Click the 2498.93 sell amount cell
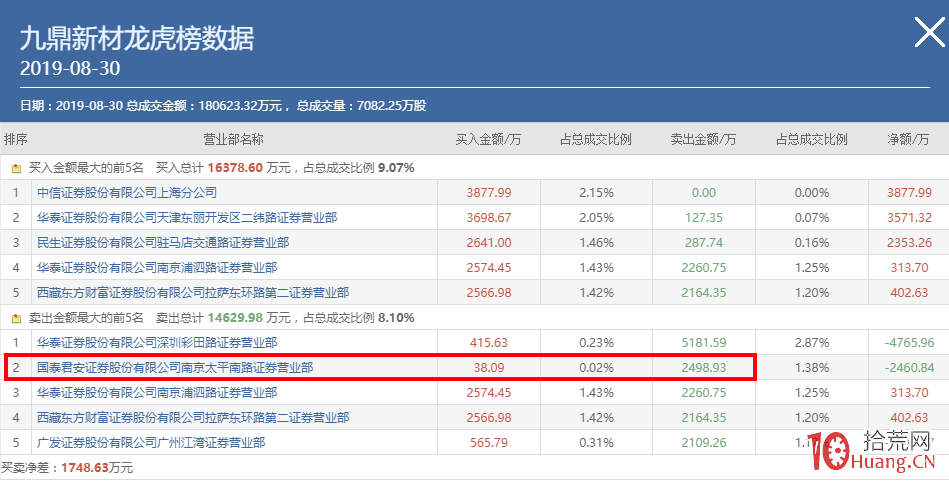This screenshot has height=481, width=949. point(704,367)
